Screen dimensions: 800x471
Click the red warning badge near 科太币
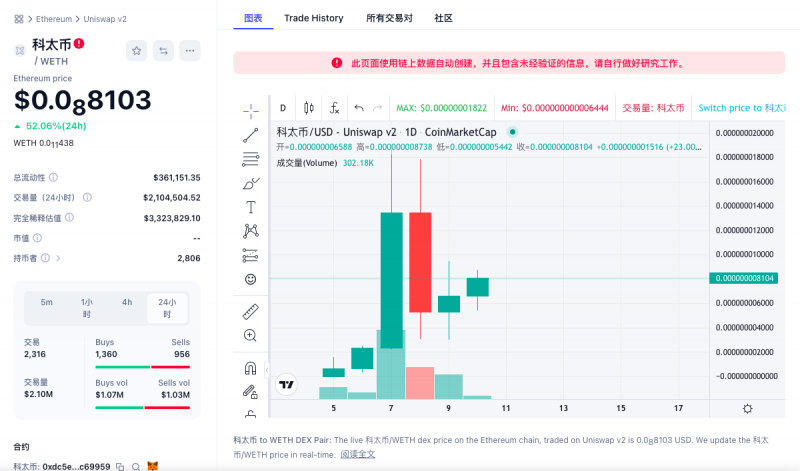pos(79,43)
